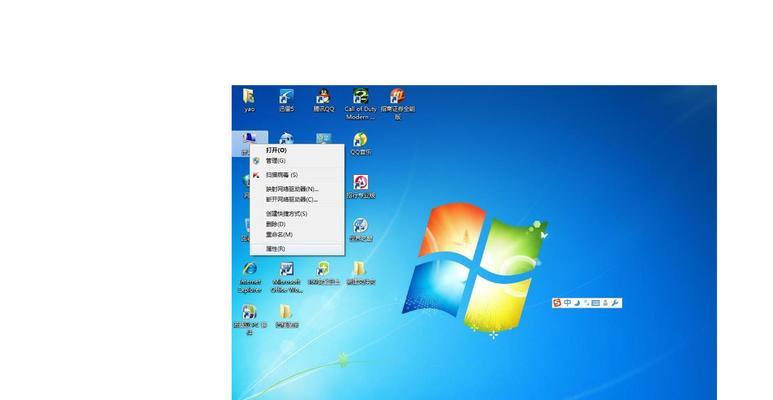Select the Microsoft Office Word shortcut

[x=286, y=277]
